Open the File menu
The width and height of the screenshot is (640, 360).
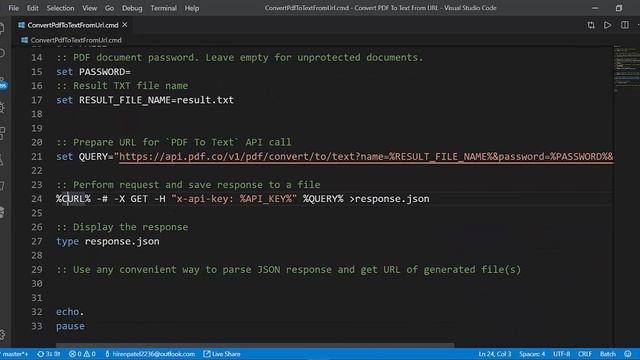13,8
